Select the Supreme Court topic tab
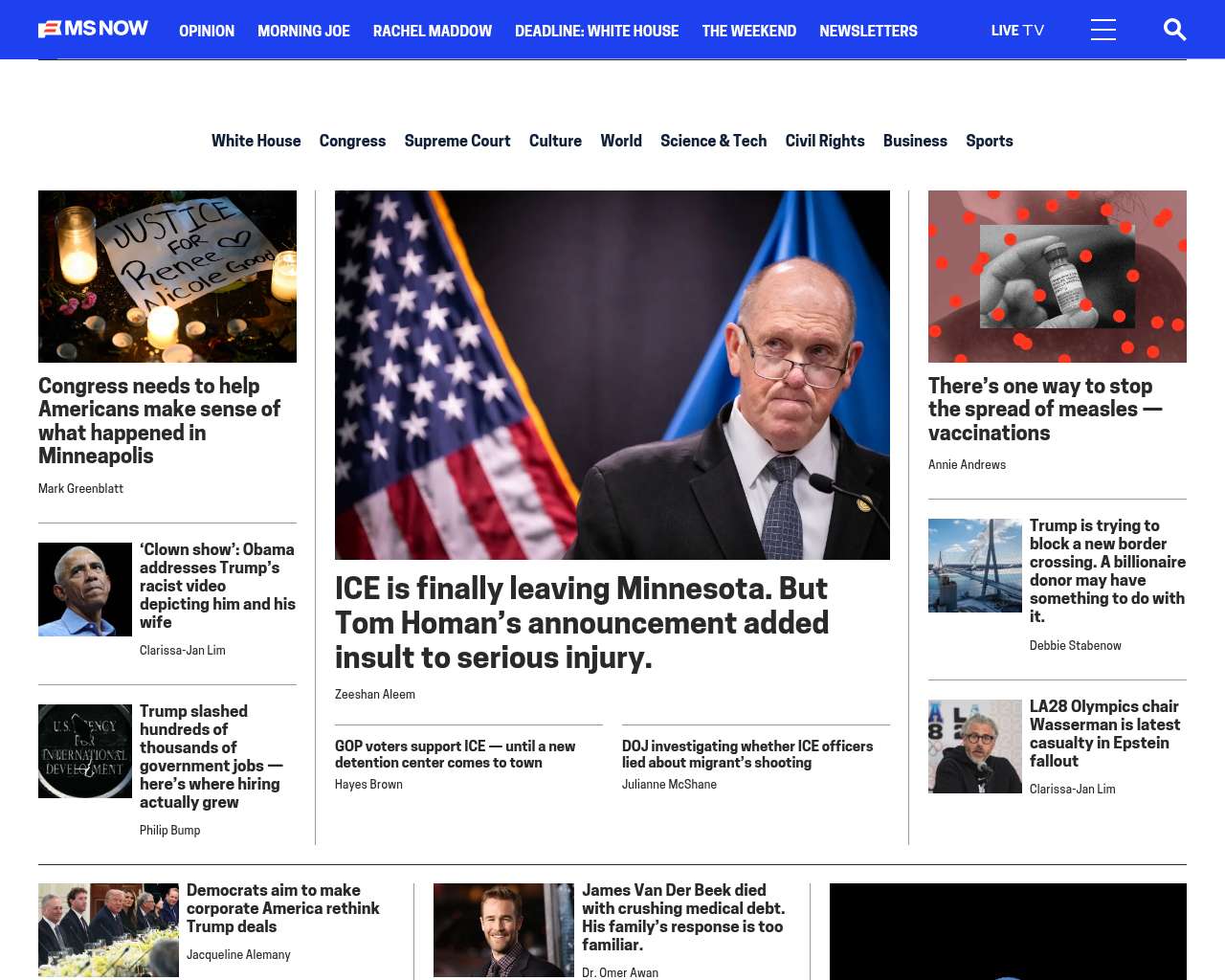 (457, 141)
